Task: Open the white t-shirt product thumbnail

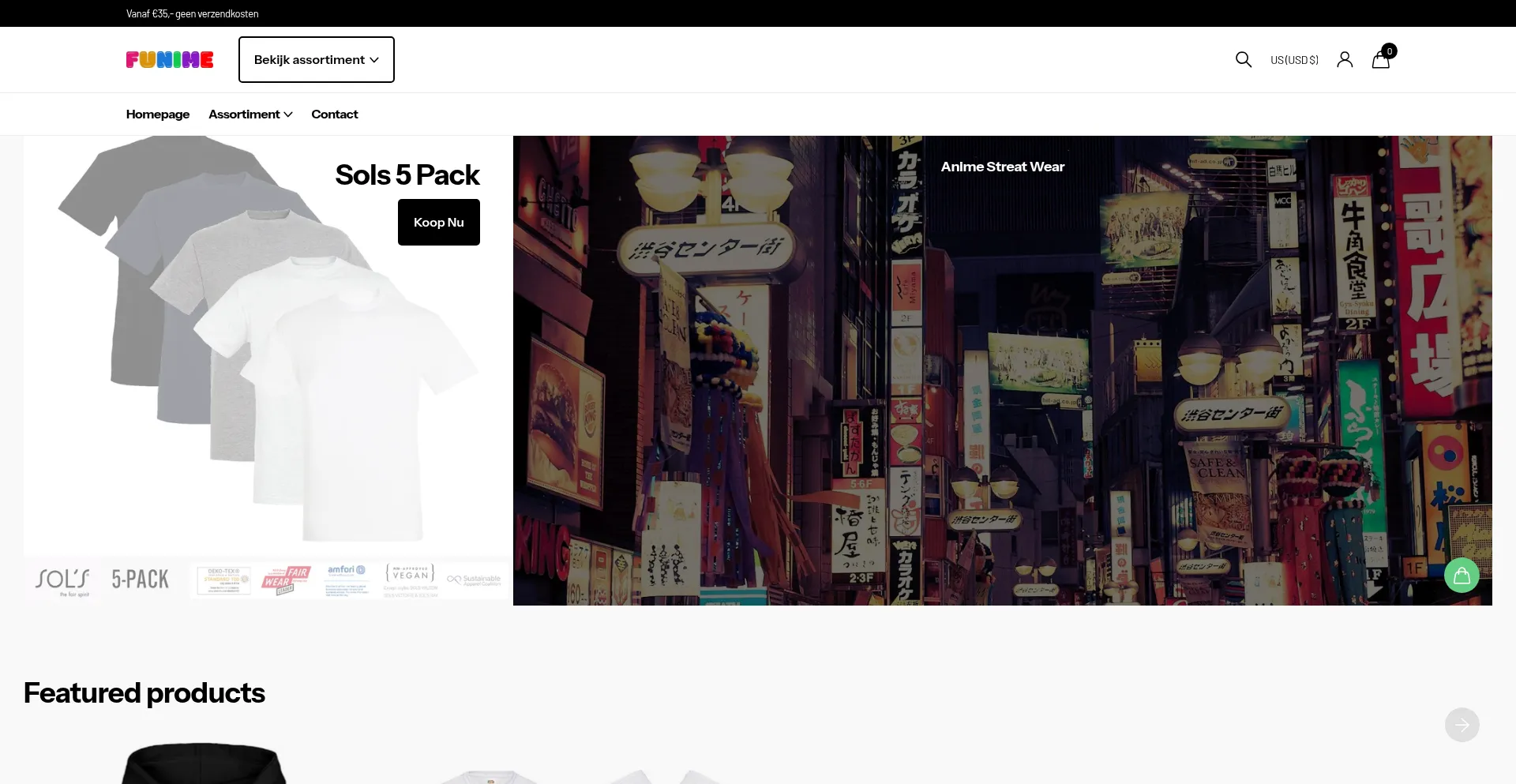Action: click(490, 776)
